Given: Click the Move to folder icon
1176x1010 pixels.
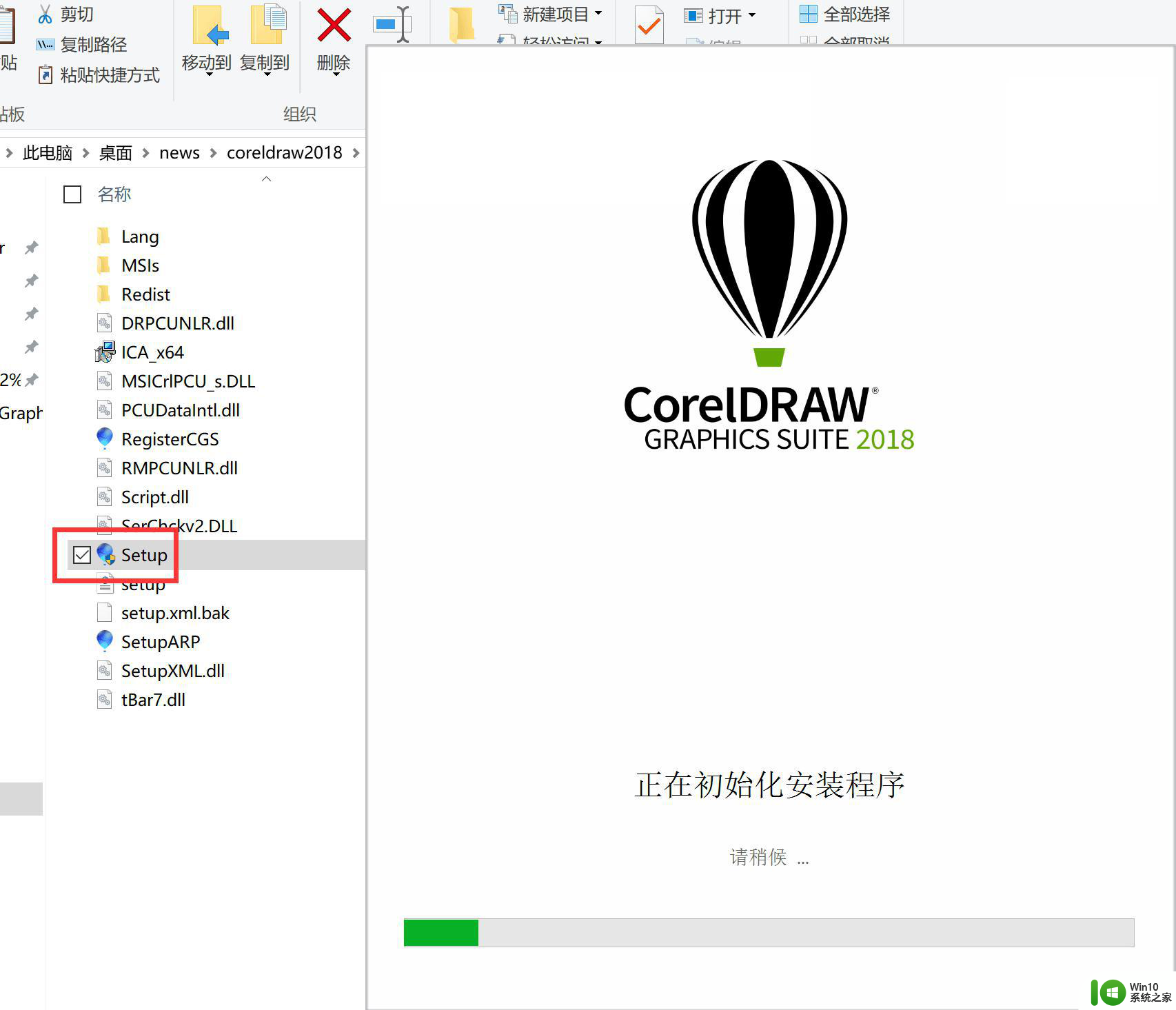Looking at the screenshot, I should 209,26.
